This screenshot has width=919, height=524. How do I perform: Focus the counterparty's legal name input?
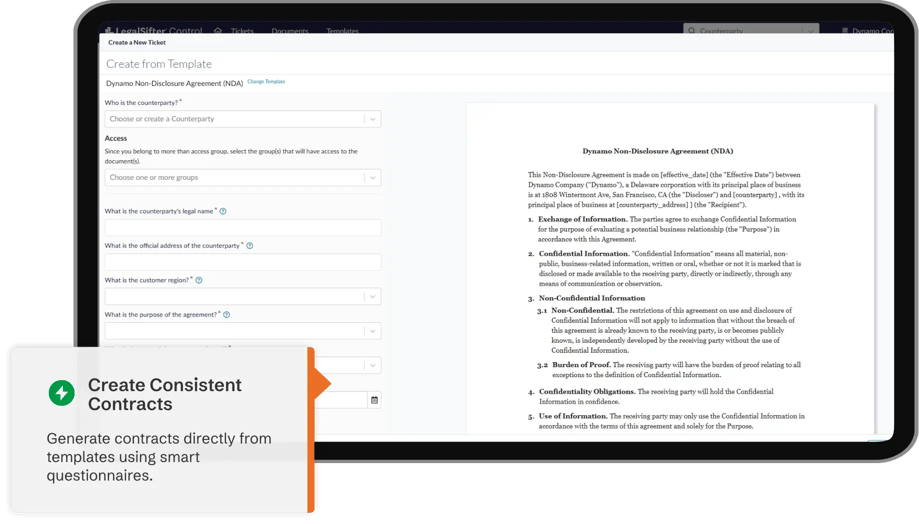(243, 227)
